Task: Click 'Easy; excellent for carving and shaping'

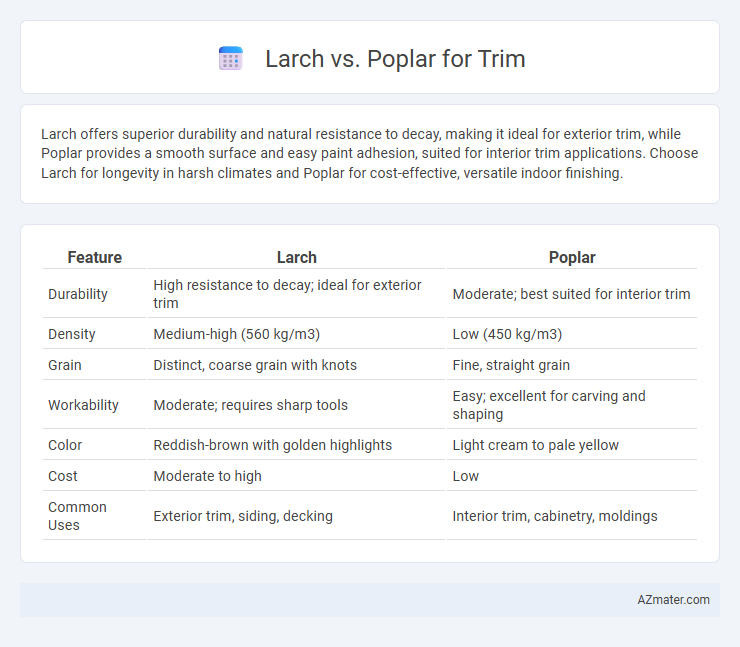Action: (548, 405)
